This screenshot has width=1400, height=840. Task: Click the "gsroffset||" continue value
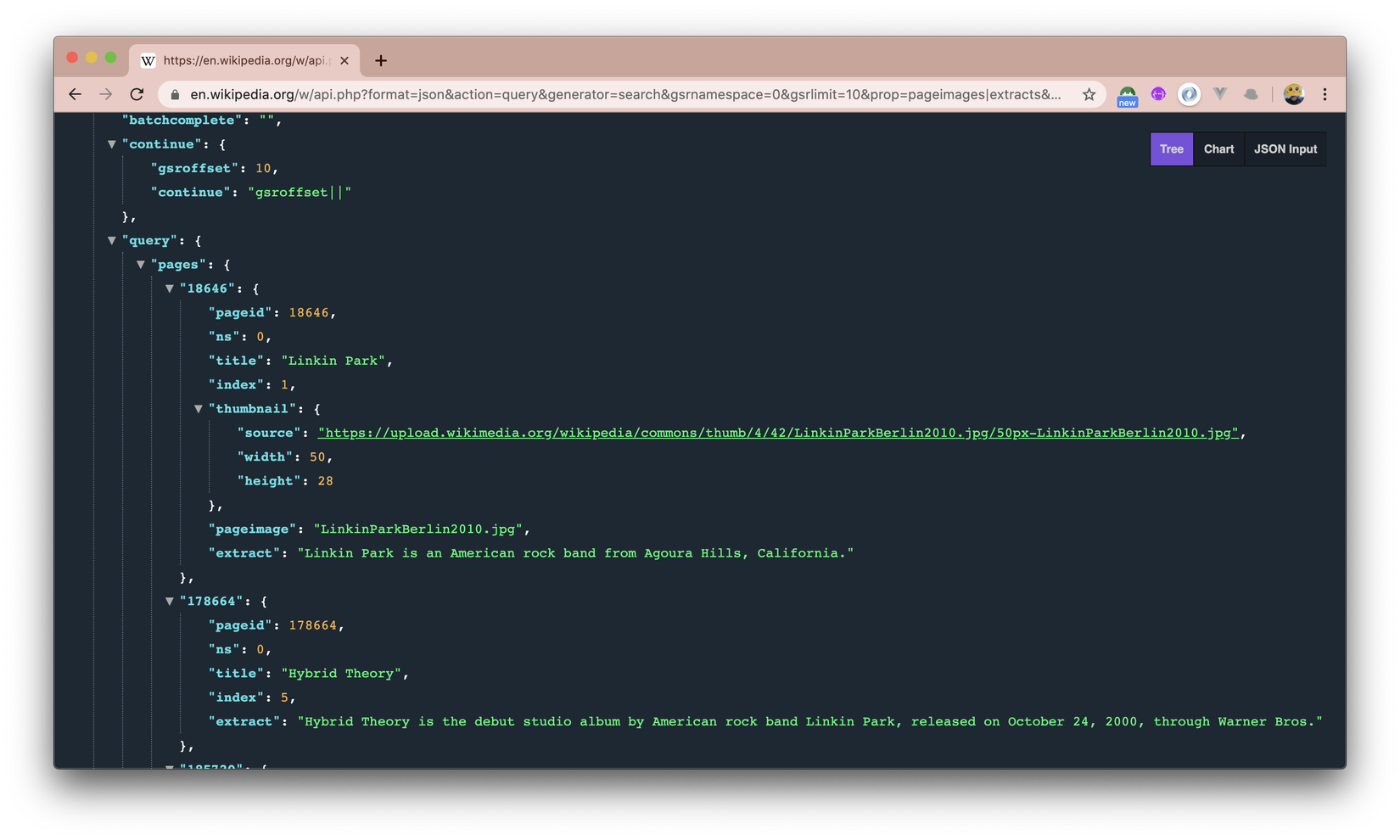[300, 193]
